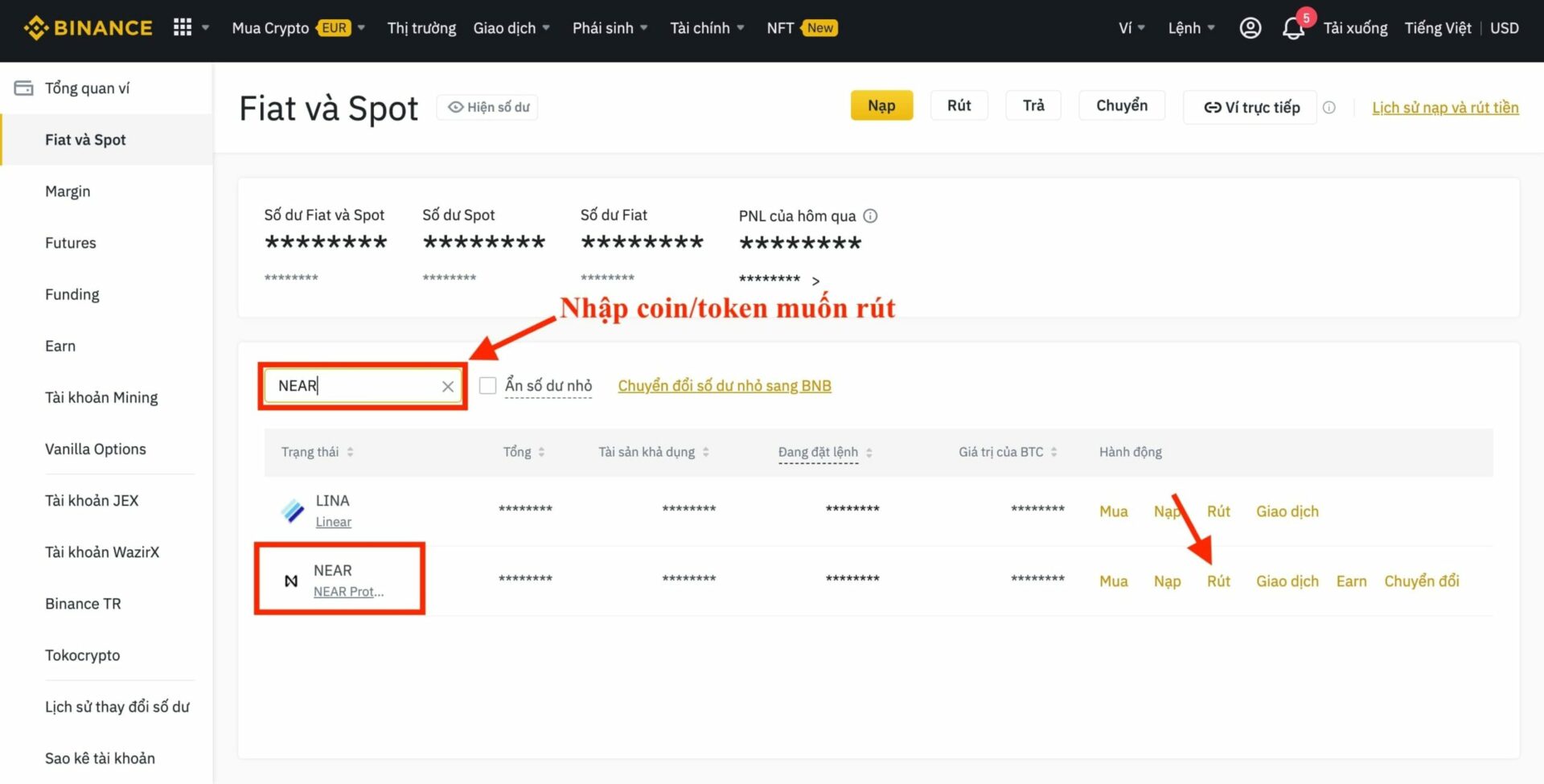
Task: Click the Binance logo
Action: (x=88, y=28)
